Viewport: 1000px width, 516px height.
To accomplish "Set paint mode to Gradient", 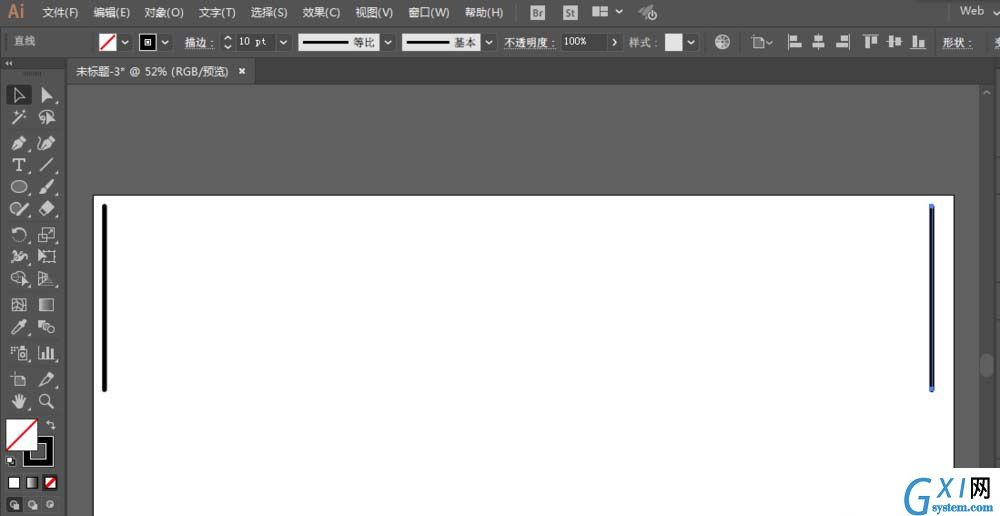I will 32,483.
